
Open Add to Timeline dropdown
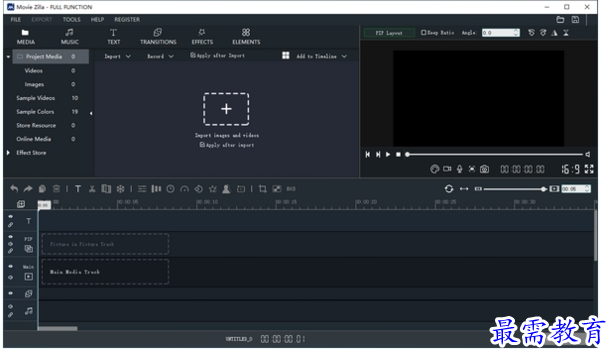pos(321,56)
